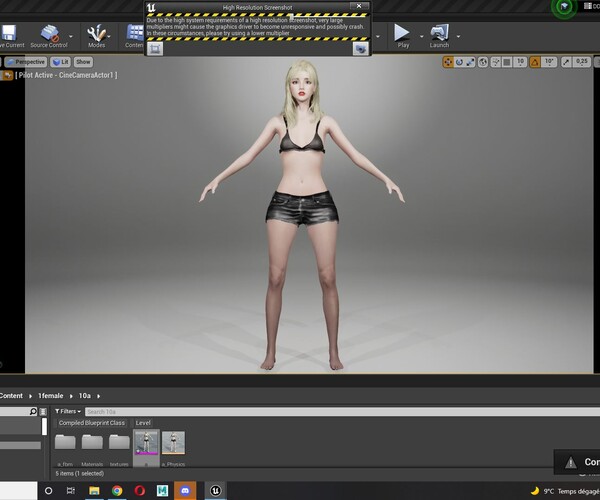600x500 pixels.
Task: Switch to Unreal Engine taskbar icon
Action: click(x=215, y=490)
